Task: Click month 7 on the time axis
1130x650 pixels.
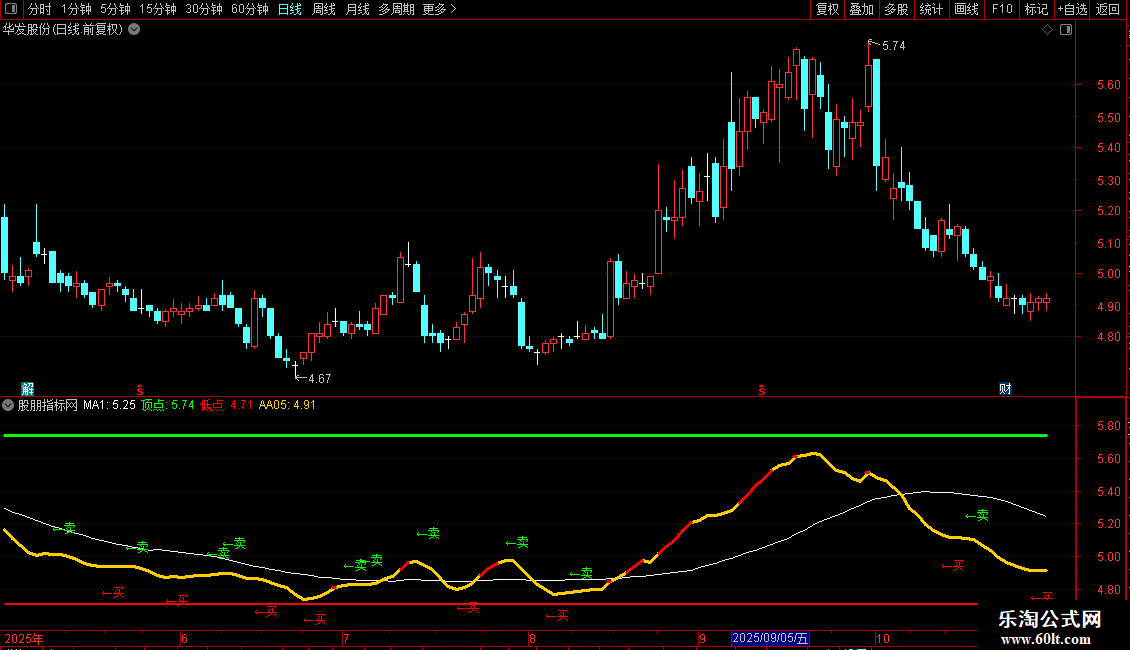Action: point(346,638)
